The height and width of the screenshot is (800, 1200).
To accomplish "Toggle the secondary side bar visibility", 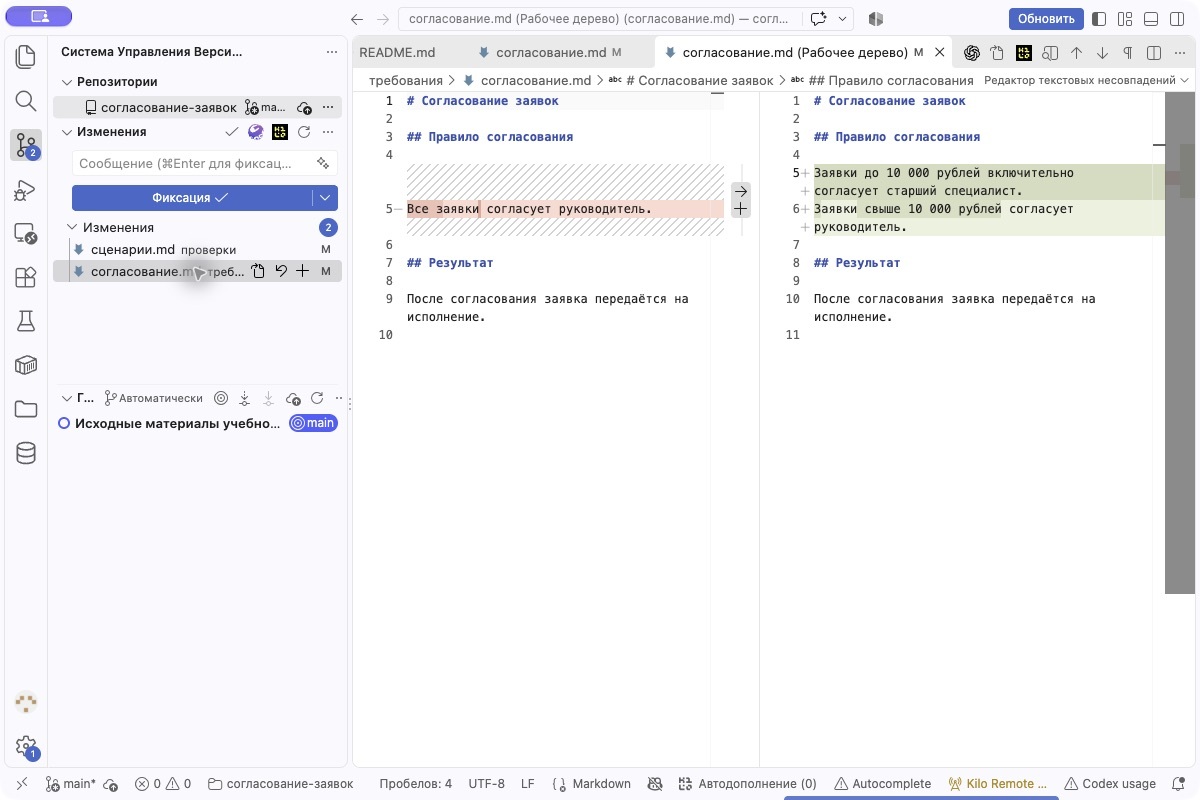I will pos(1178,19).
